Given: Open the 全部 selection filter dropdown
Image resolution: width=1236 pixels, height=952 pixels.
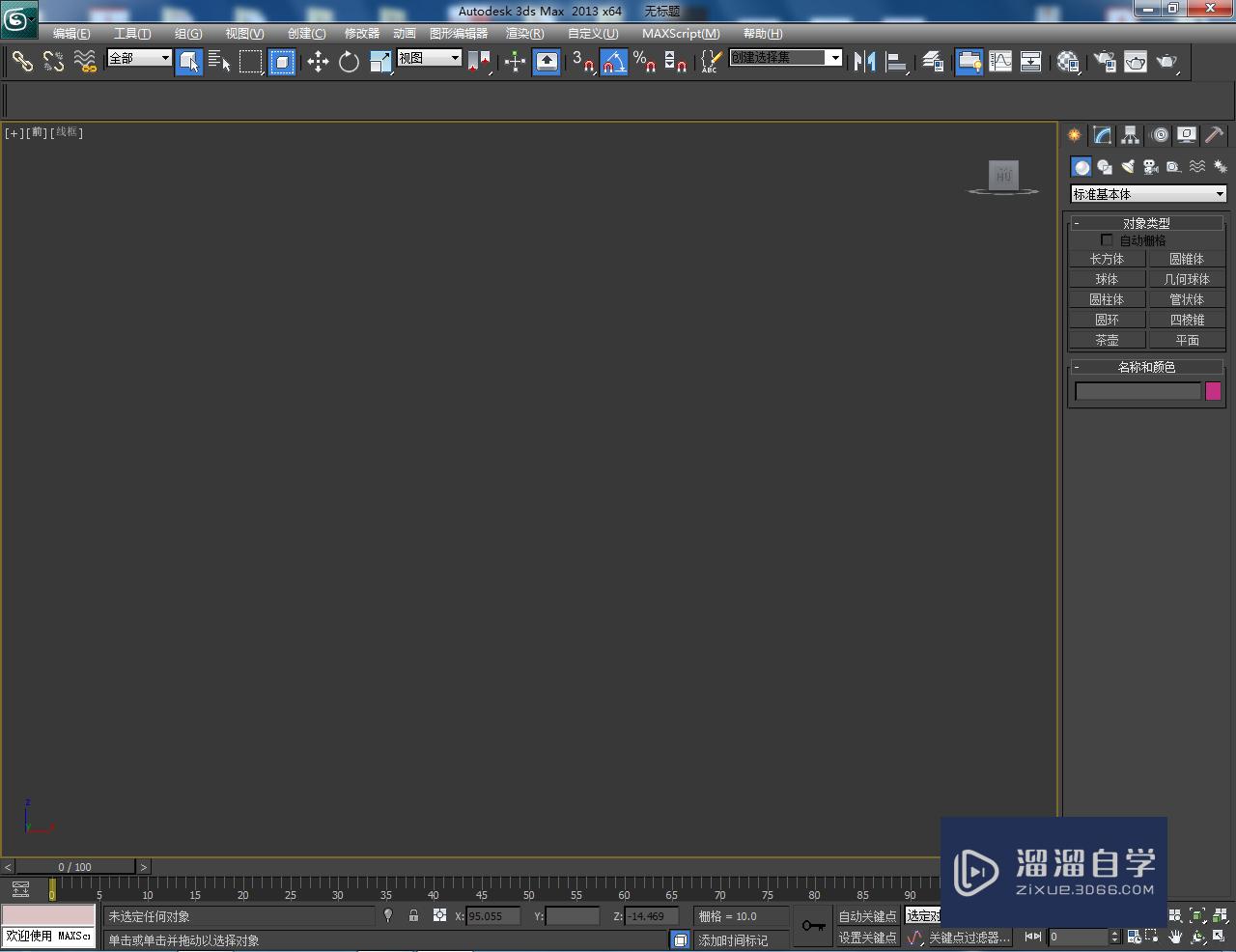Looking at the screenshot, I should coord(138,59).
